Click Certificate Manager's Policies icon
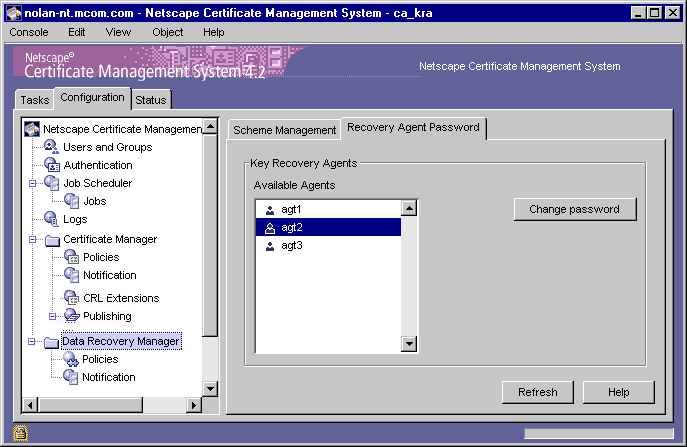 click(71, 257)
